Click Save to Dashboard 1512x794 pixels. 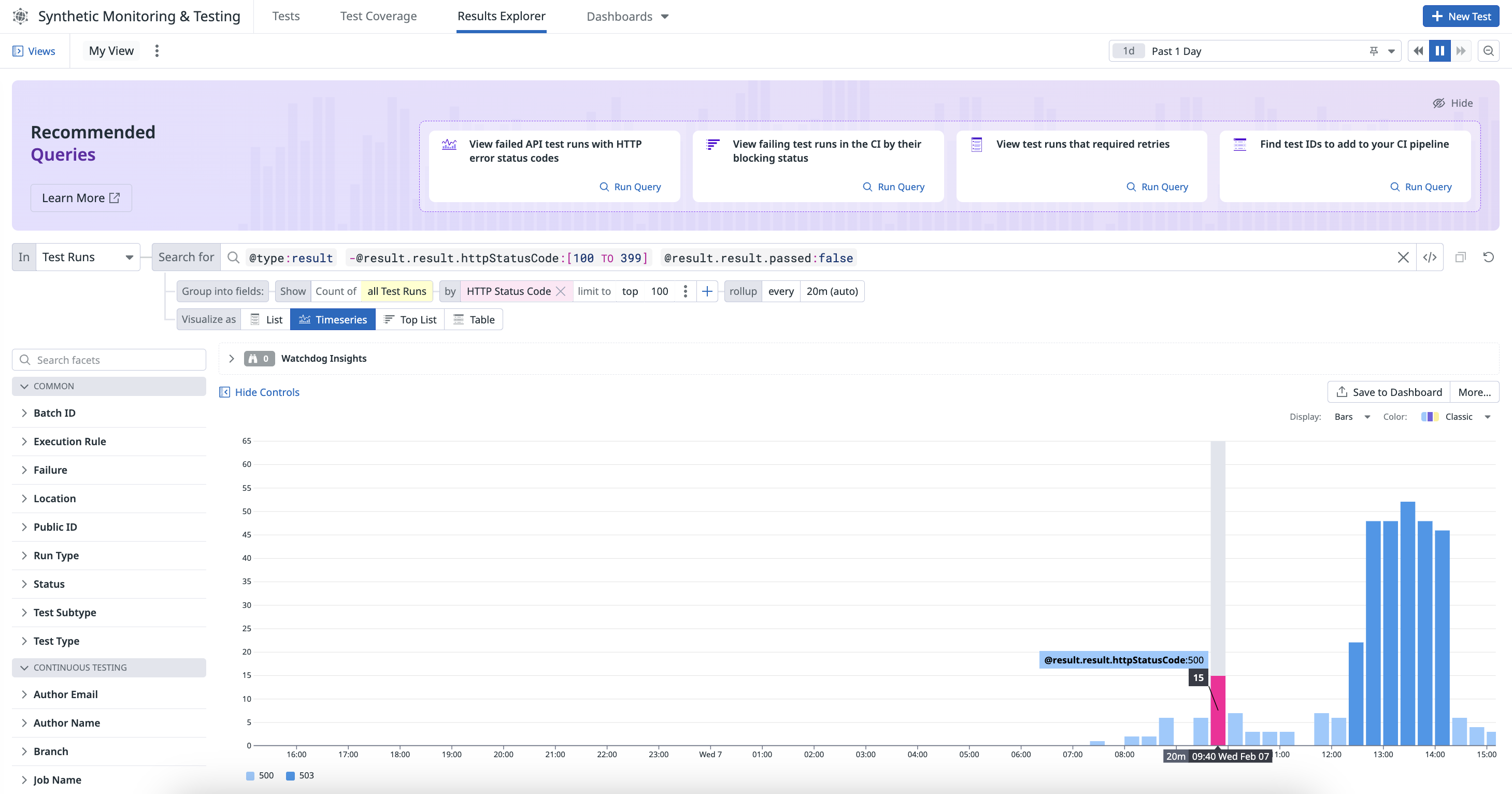pyautogui.click(x=1388, y=392)
